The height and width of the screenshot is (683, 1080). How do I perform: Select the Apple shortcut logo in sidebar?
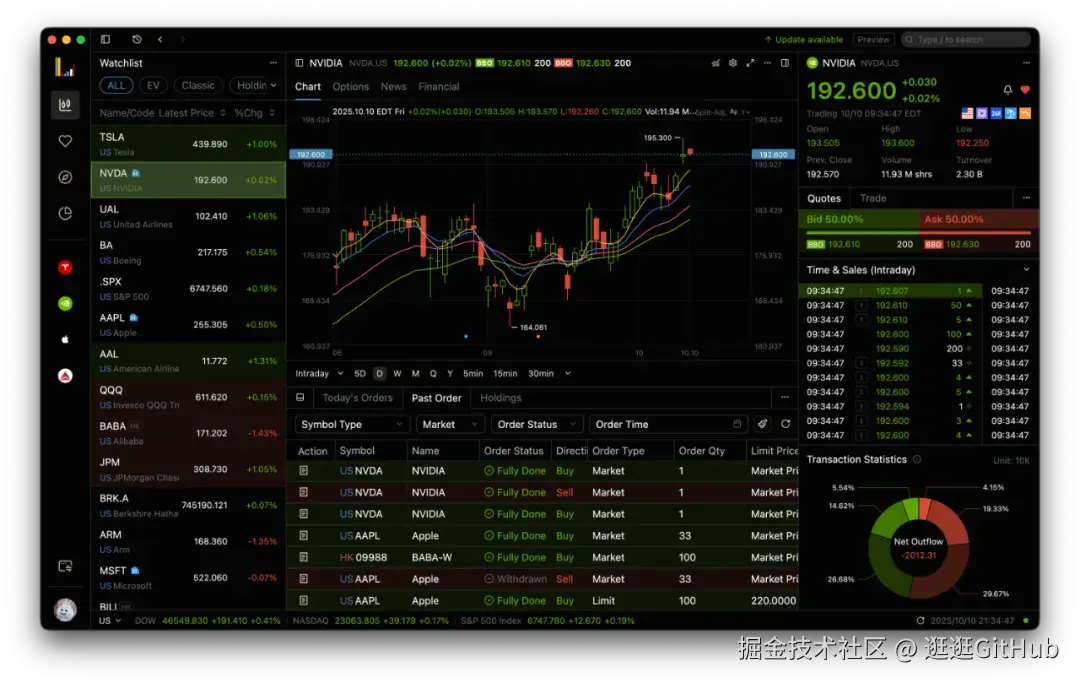(65, 339)
